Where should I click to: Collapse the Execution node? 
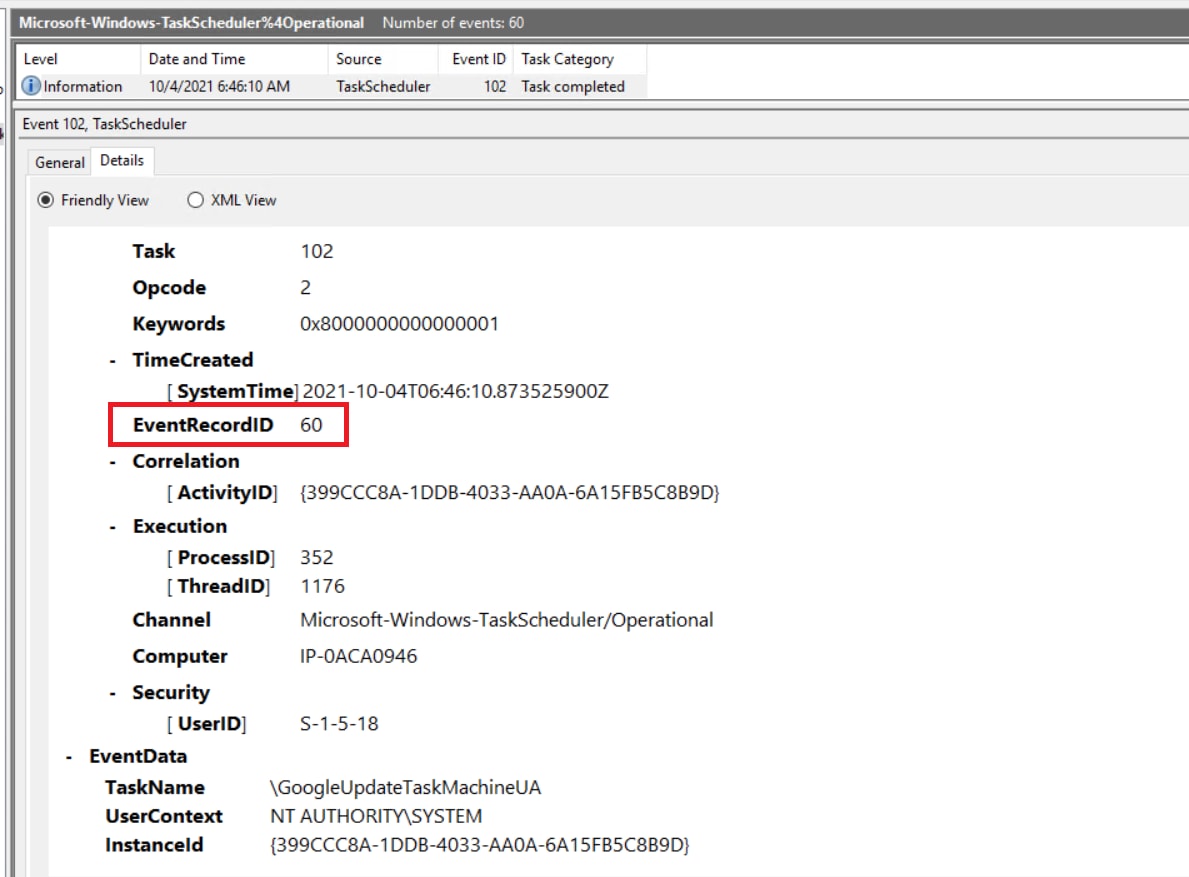pos(113,528)
